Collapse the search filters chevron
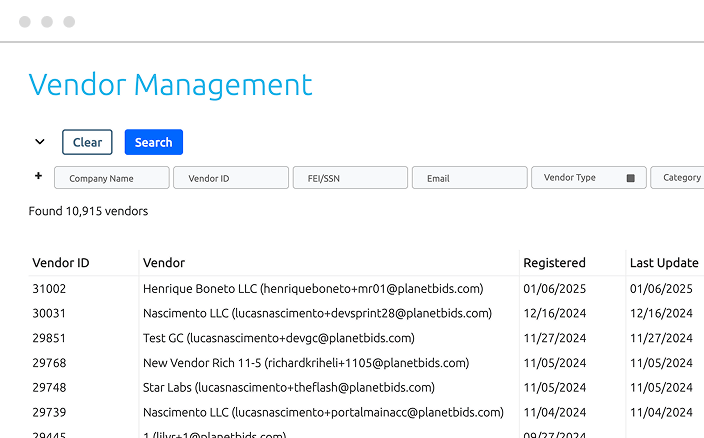 [x=40, y=142]
